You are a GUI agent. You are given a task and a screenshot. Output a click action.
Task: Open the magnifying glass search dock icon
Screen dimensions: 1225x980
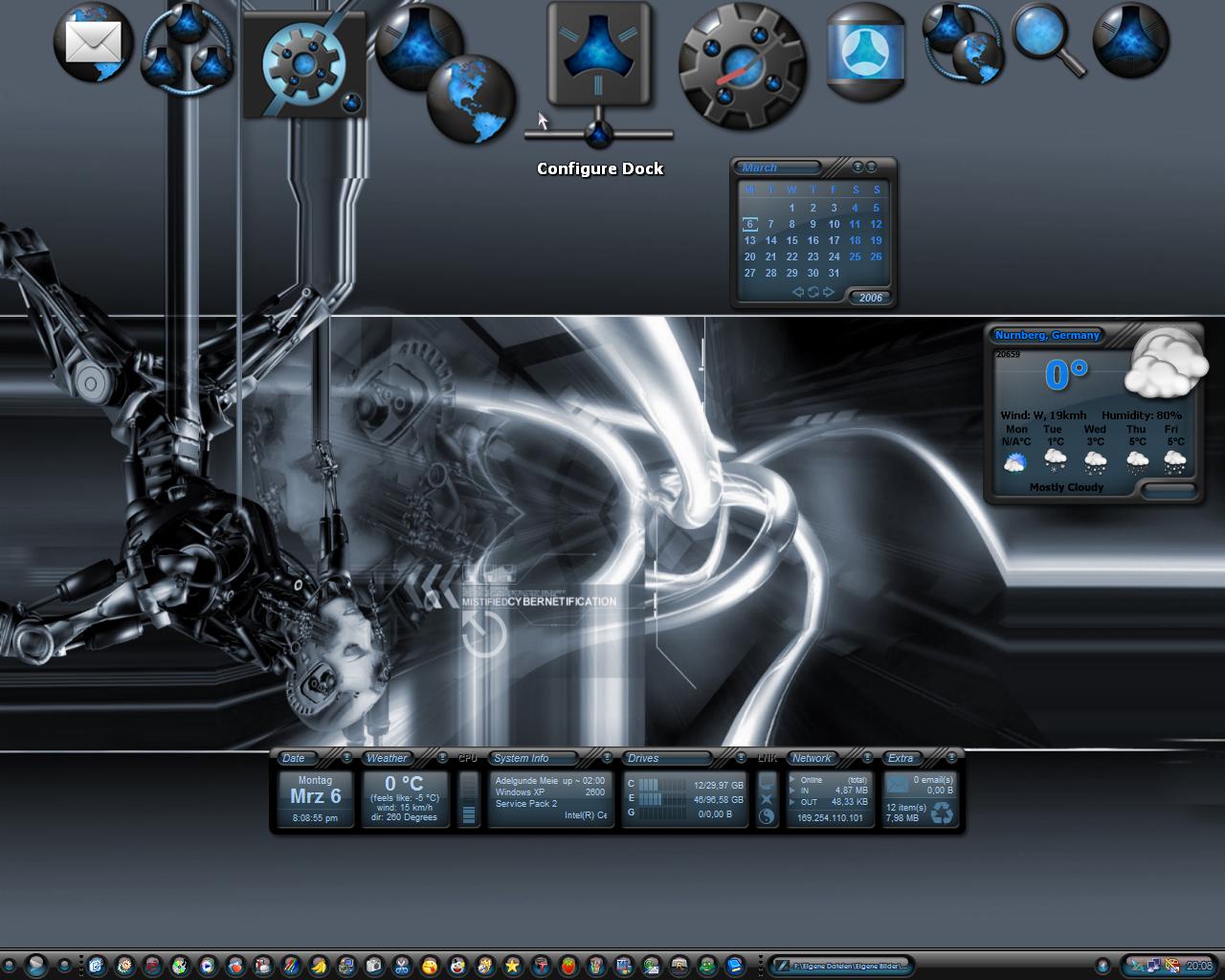pyautogui.click(x=1049, y=39)
